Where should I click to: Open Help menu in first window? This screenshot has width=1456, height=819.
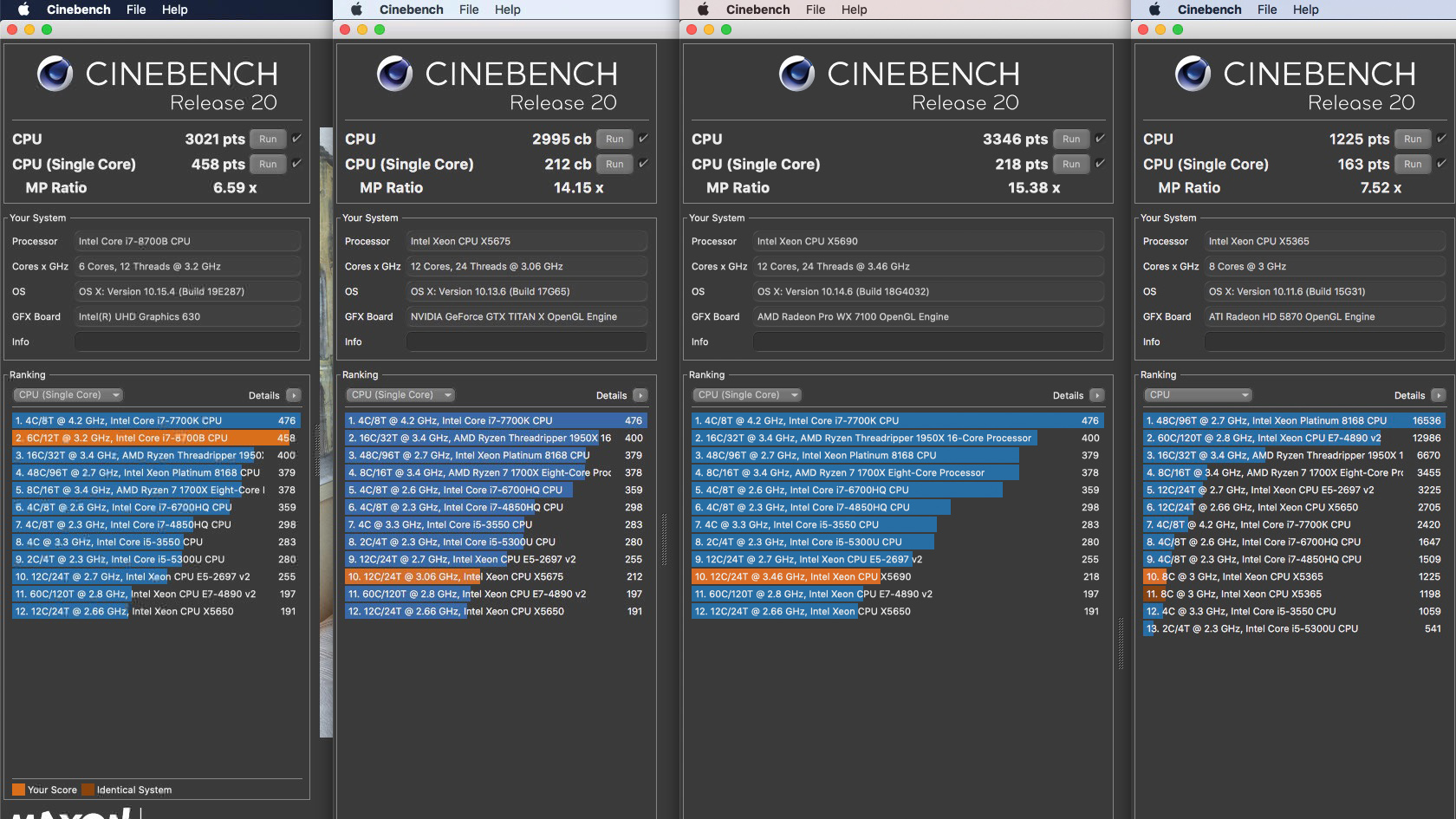click(174, 10)
